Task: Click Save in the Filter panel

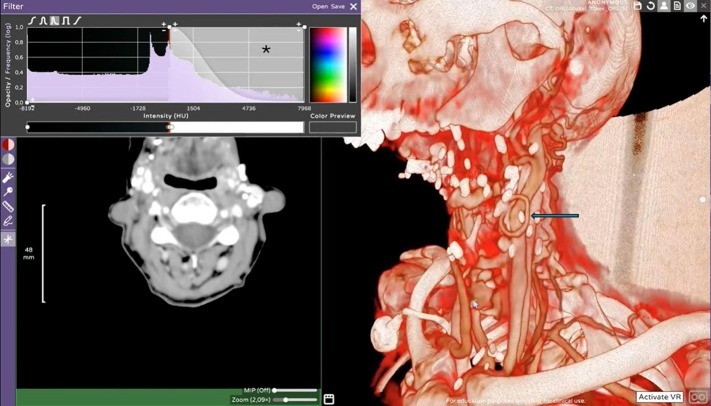Action: click(x=338, y=7)
